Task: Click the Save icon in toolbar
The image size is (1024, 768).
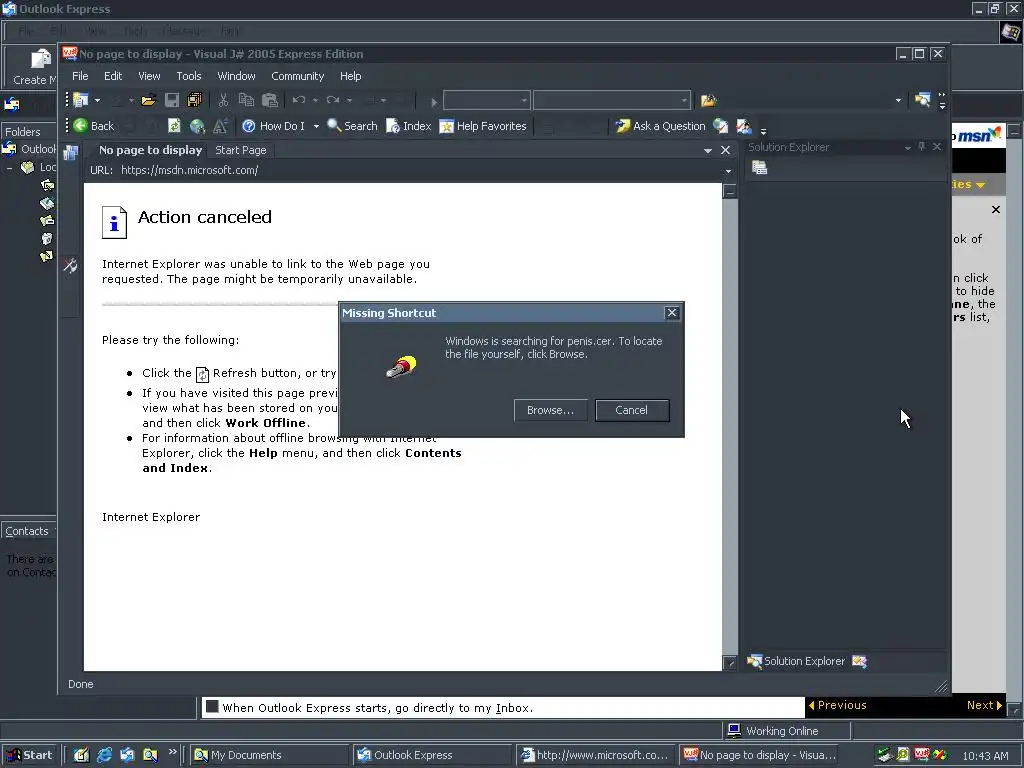Action: click(172, 100)
